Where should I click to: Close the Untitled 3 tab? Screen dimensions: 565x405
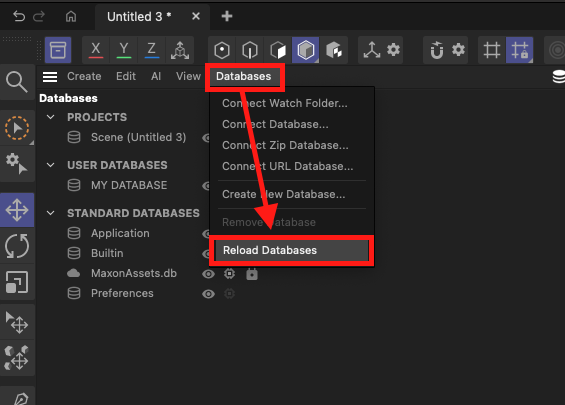tap(196, 16)
